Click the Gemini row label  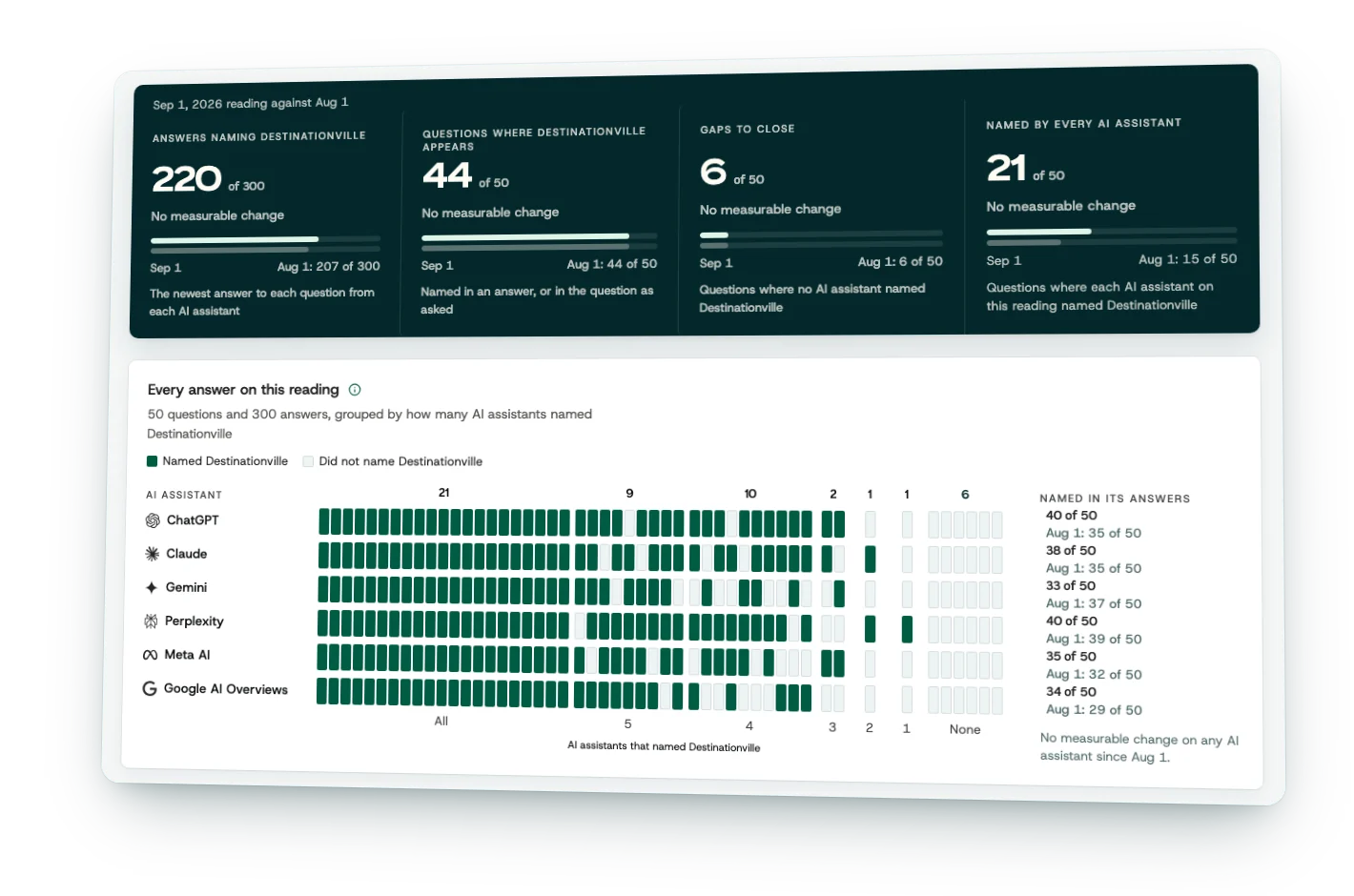coord(186,588)
